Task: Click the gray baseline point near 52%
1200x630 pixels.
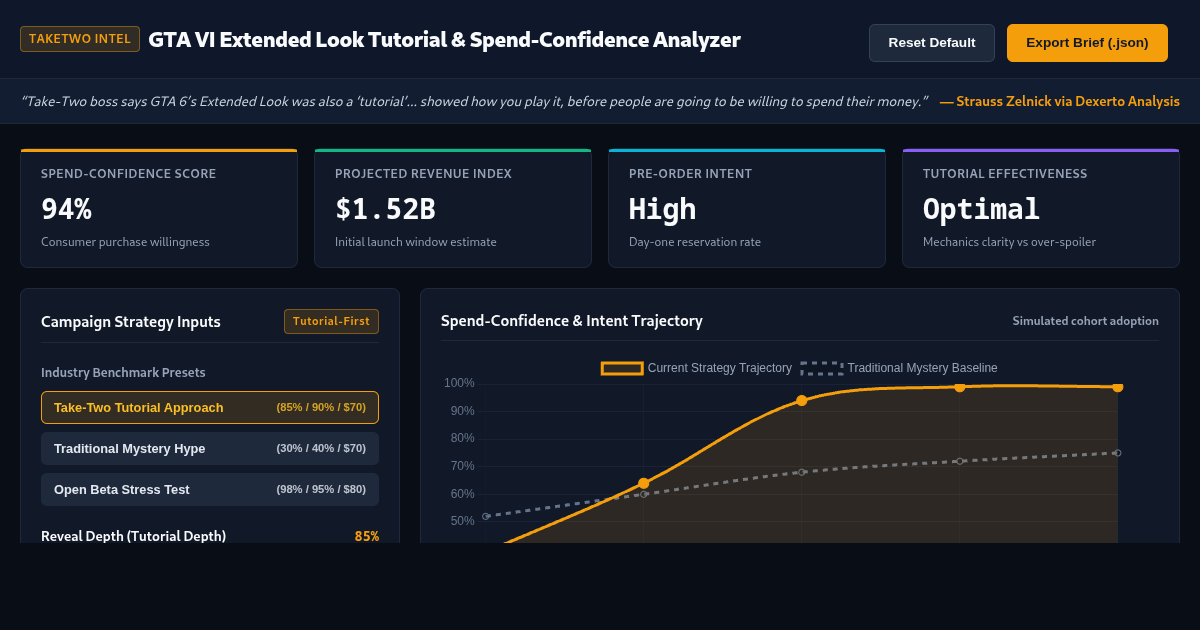Action: tap(485, 516)
